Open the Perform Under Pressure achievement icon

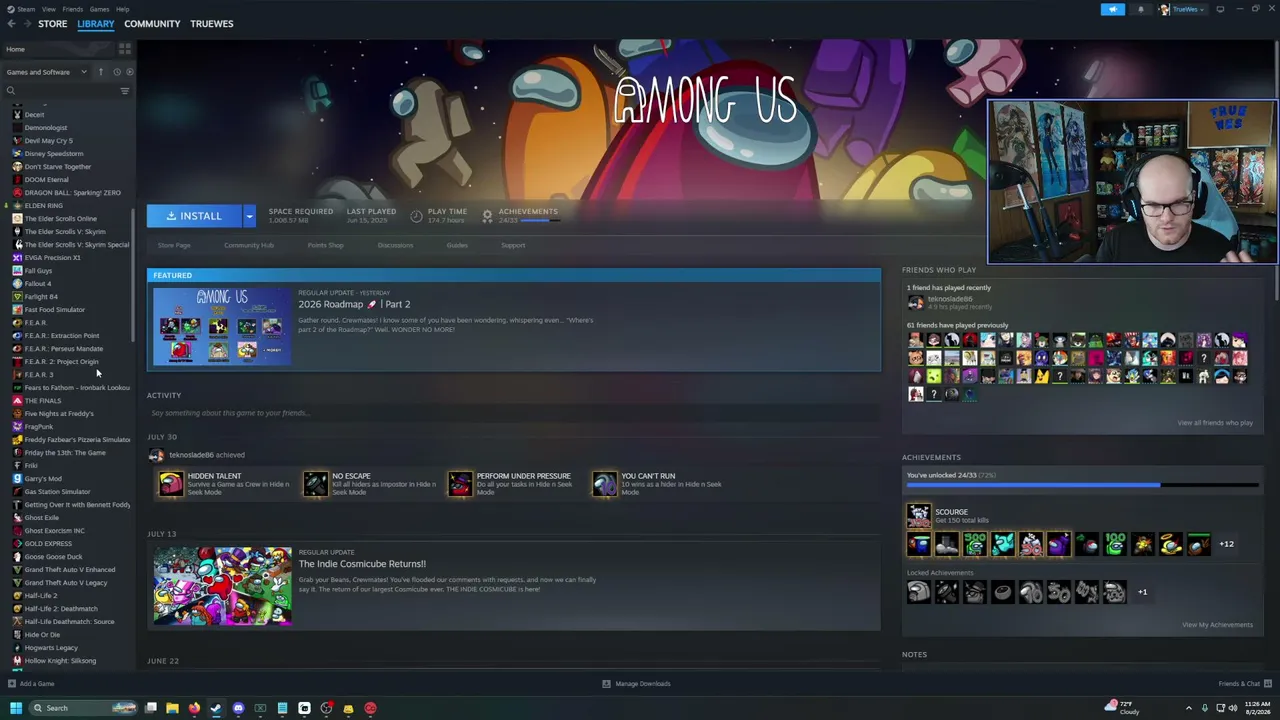(x=460, y=484)
